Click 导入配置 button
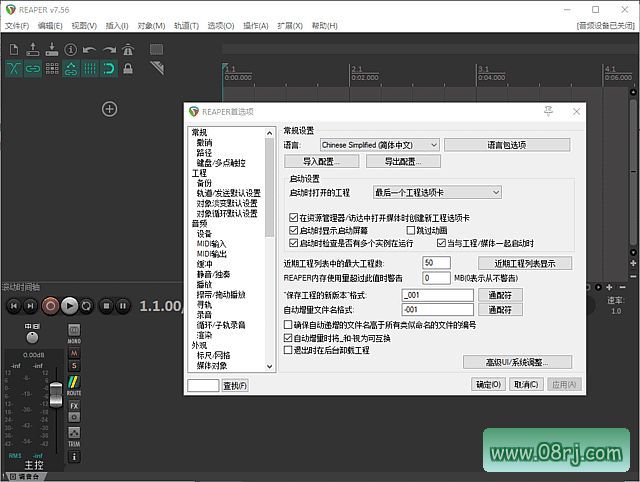Image resolution: width=640 pixels, height=482 pixels. point(321,161)
